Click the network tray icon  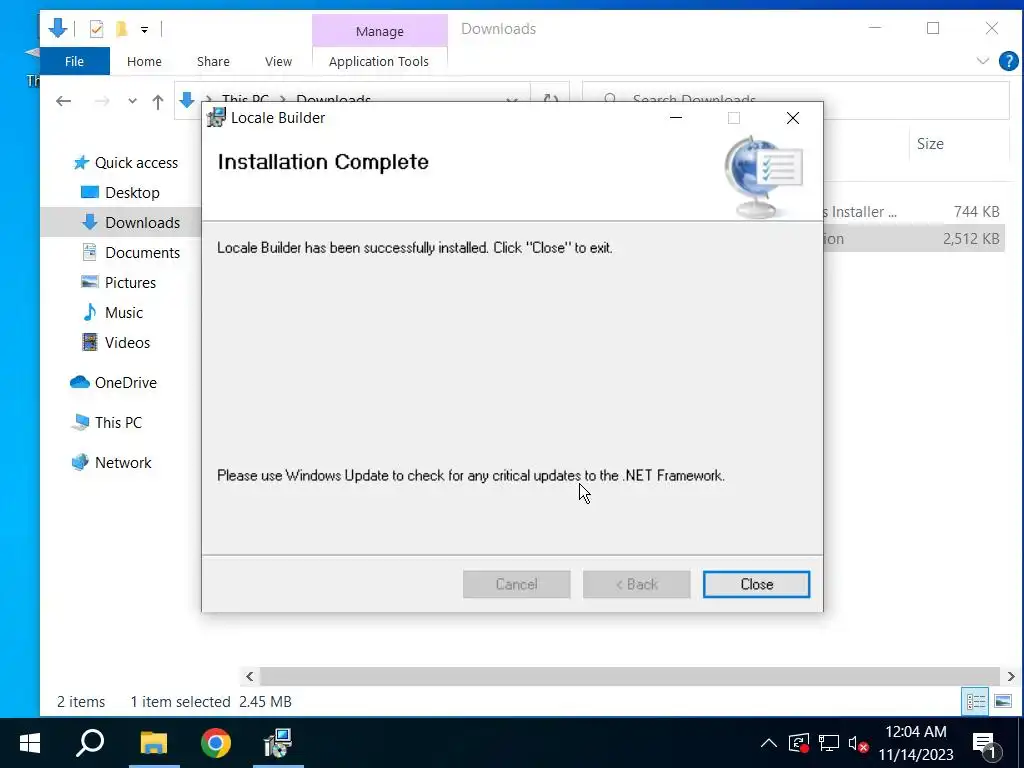click(x=829, y=743)
